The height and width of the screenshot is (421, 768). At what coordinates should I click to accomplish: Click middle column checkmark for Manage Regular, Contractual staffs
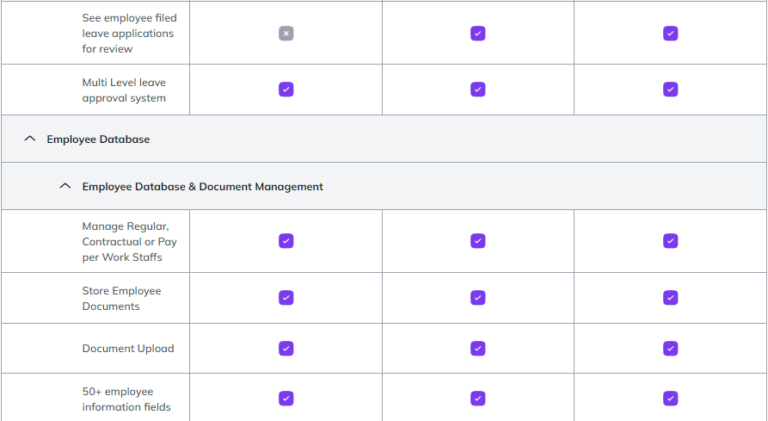478,241
